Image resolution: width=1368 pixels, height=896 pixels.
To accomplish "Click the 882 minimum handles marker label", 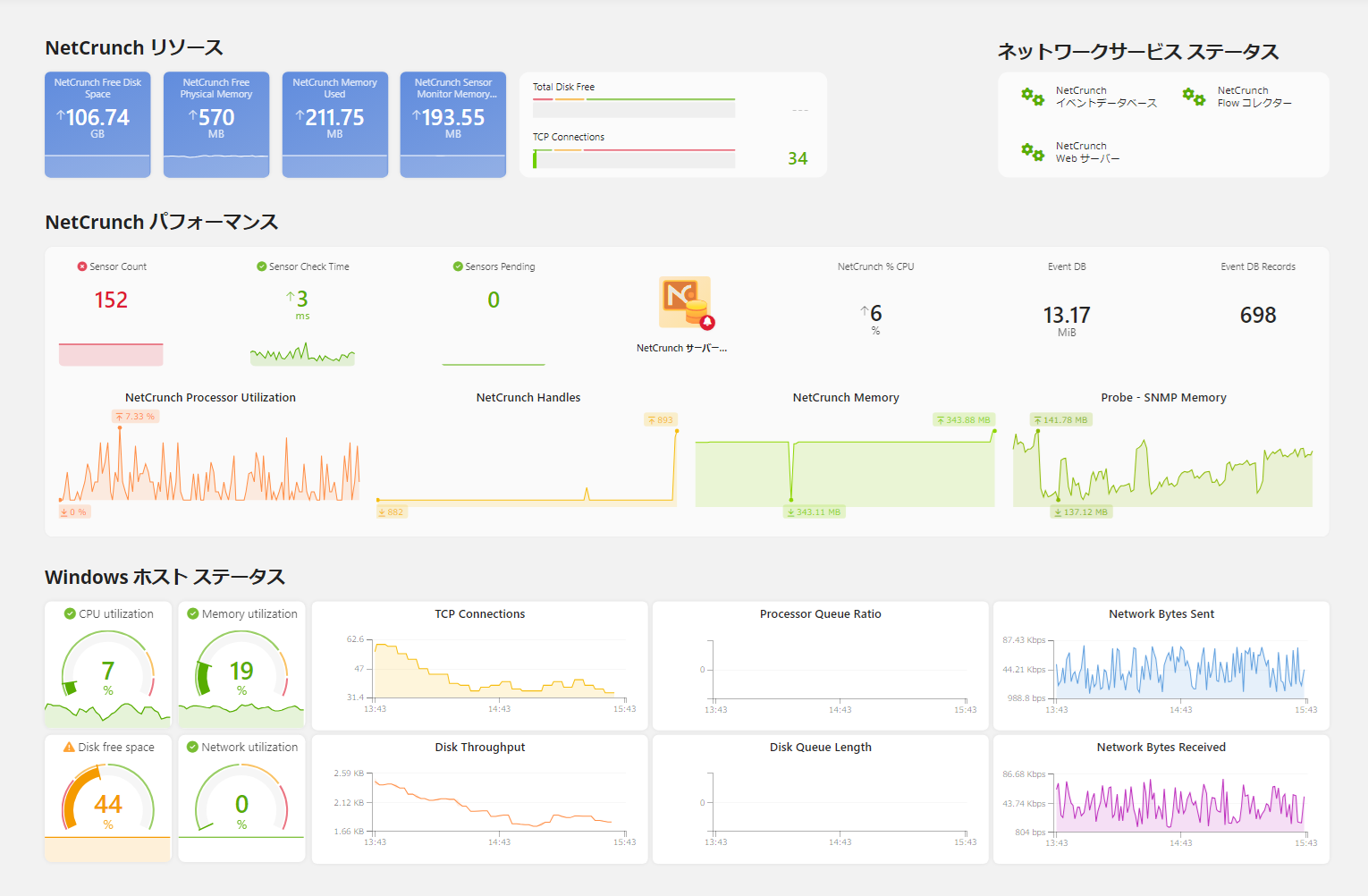I will (392, 512).
